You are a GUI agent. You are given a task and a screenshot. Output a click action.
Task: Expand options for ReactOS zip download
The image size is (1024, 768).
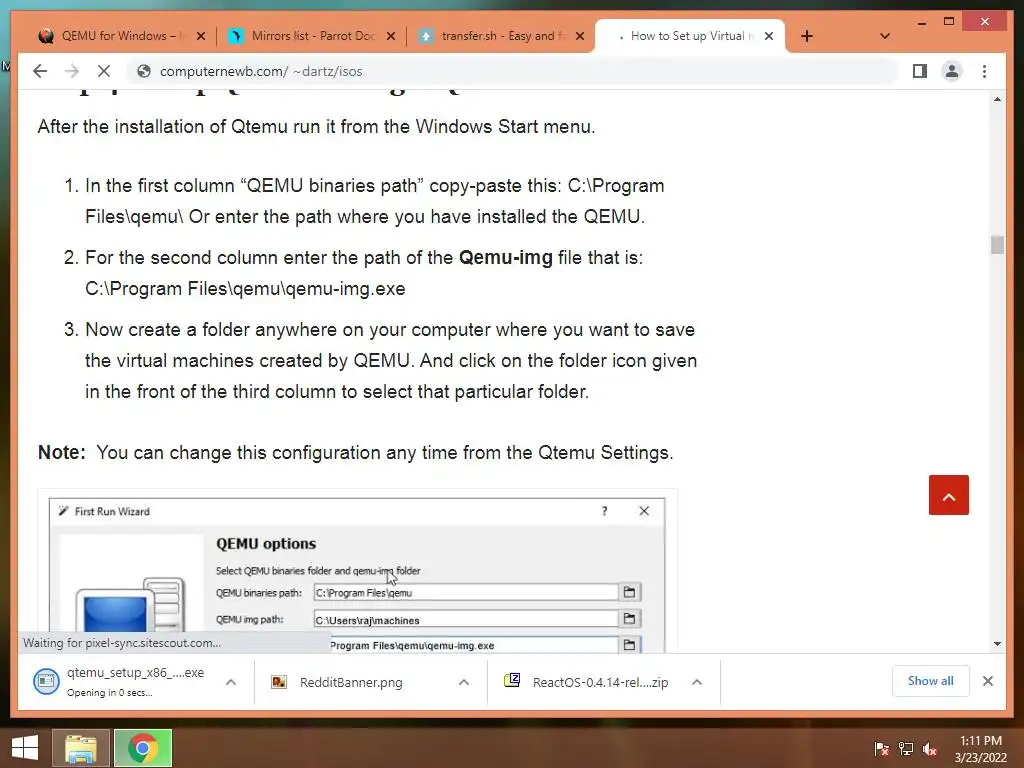697,682
